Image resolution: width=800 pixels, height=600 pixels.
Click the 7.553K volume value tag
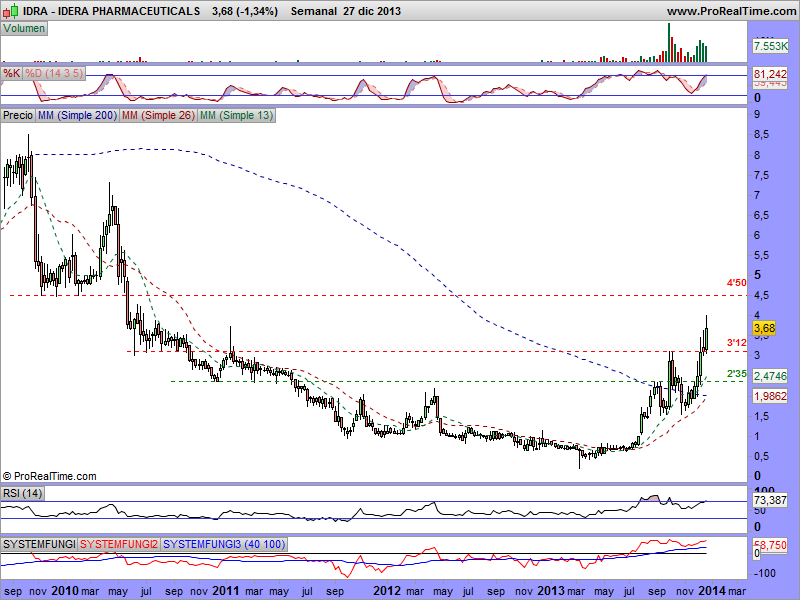tap(770, 46)
